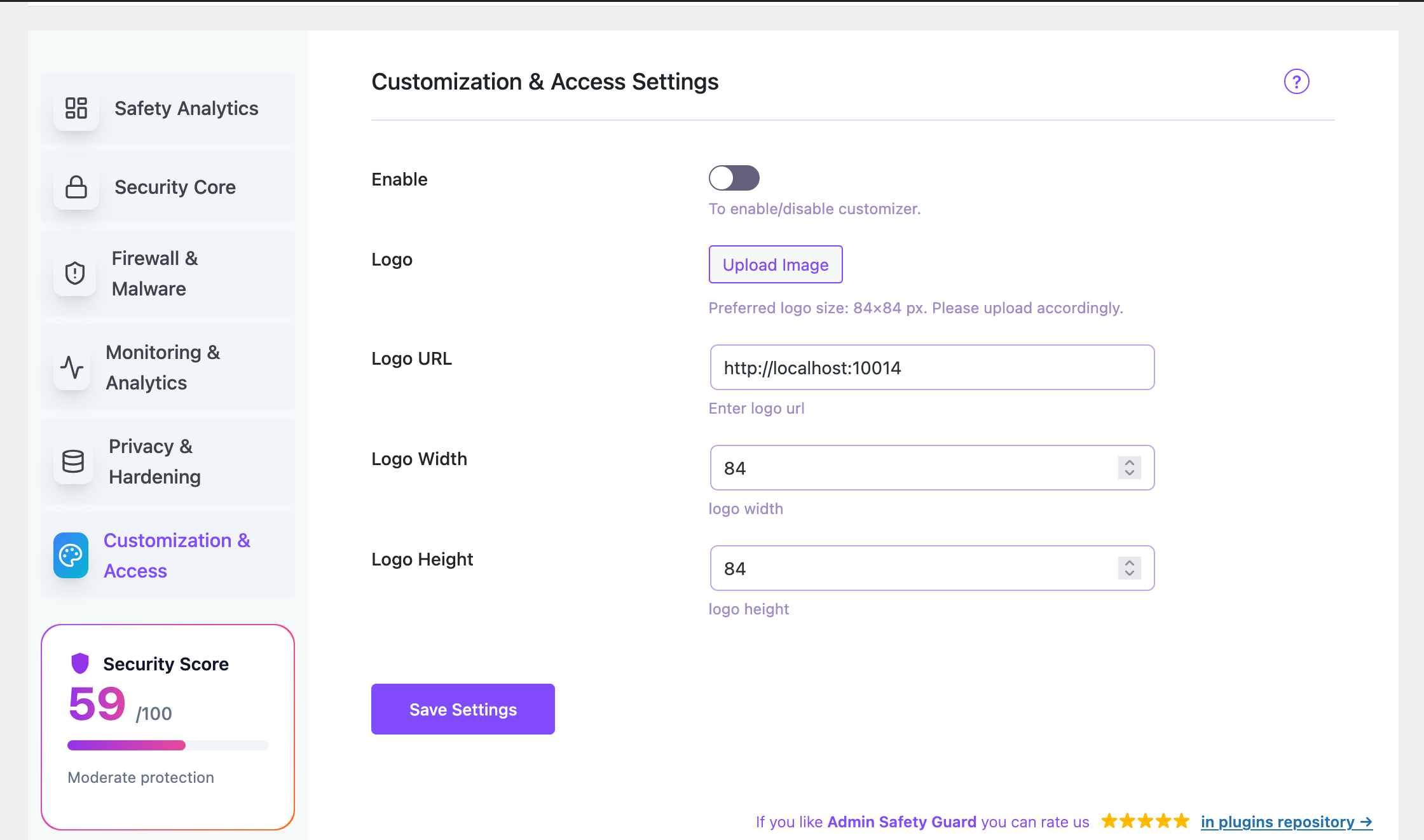This screenshot has height=840, width=1424.
Task: Select the Monitoring & Analytics waveform icon
Action: [x=71, y=367]
